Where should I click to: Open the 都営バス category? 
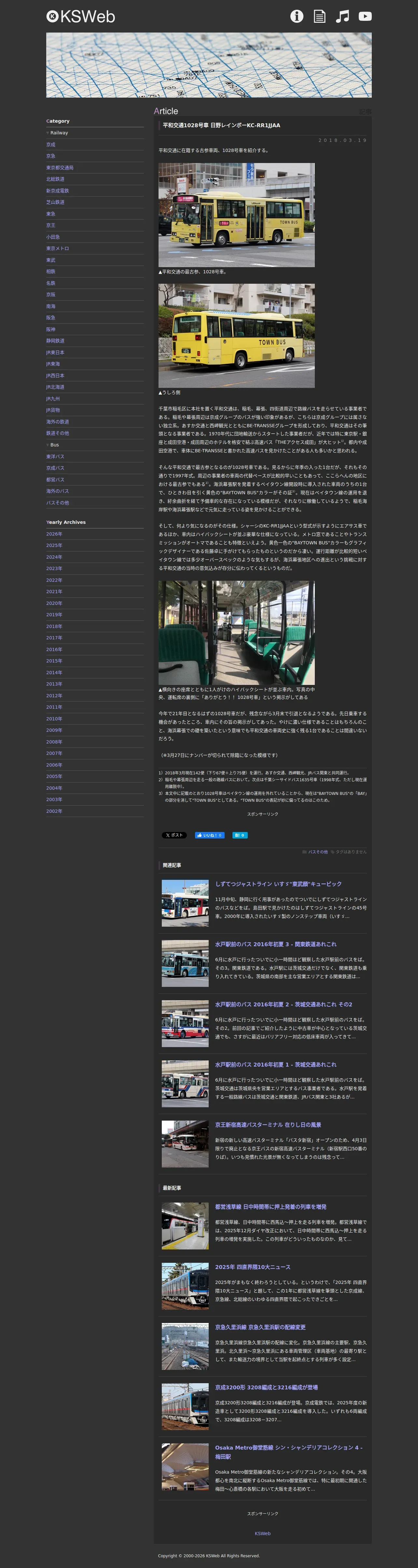[55, 480]
